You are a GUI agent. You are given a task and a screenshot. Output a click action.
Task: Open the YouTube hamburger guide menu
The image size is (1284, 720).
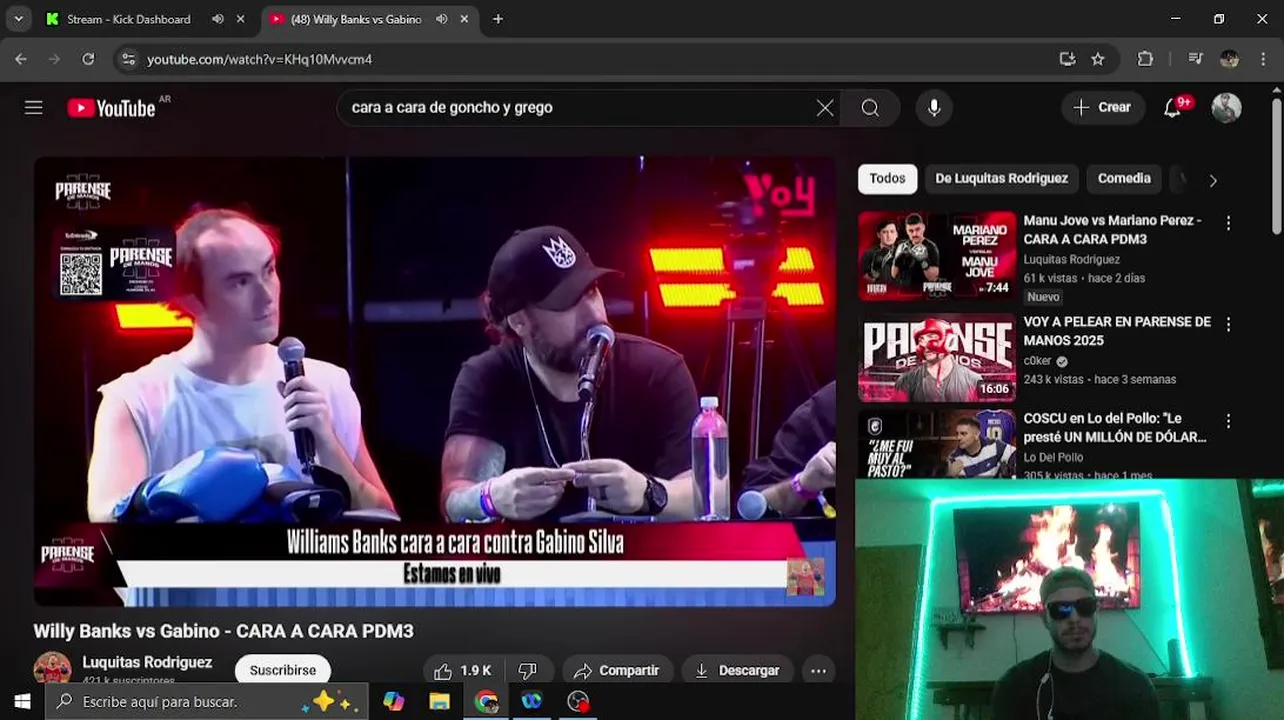[34, 108]
